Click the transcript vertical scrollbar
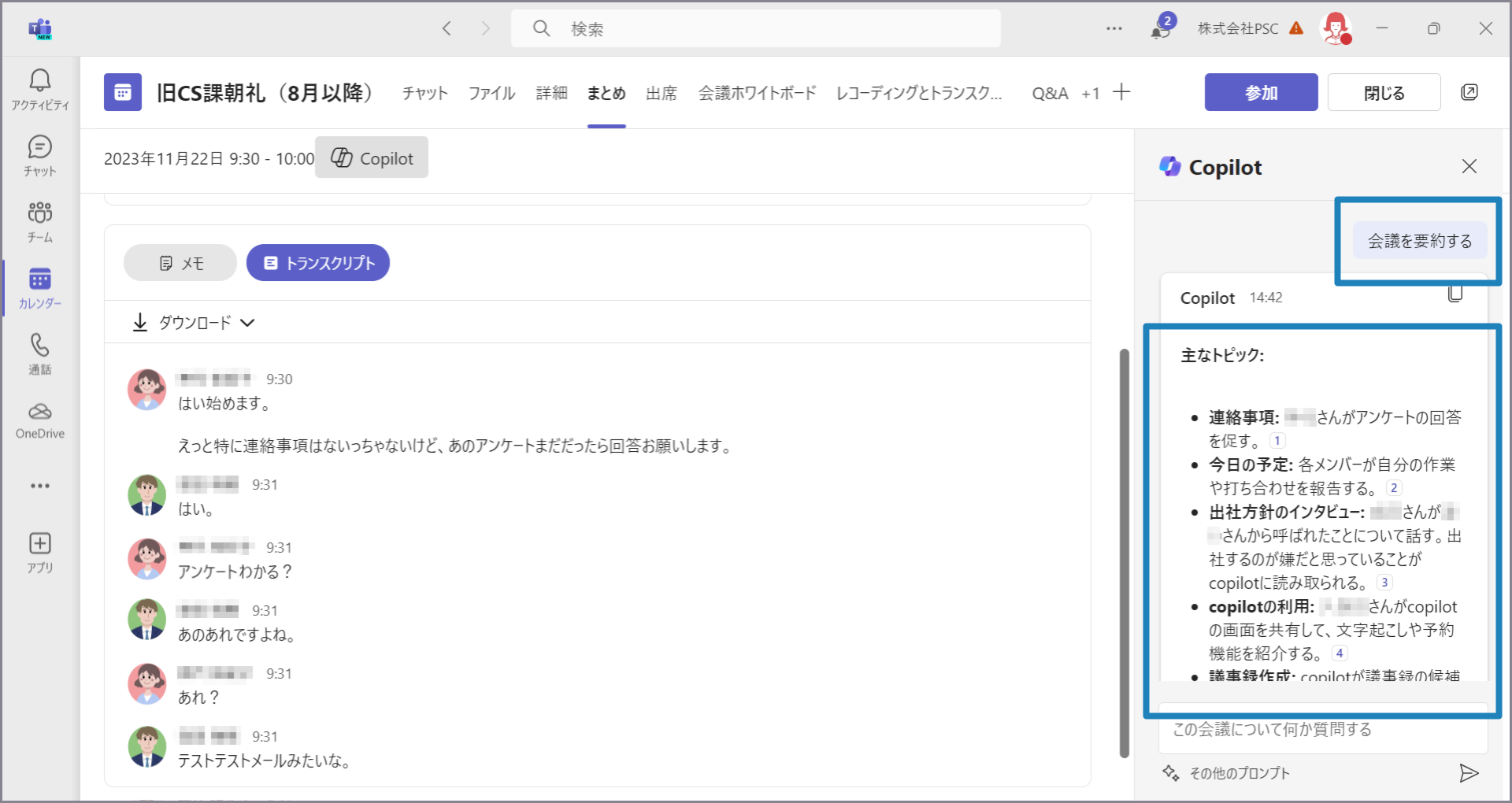 [1124, 551]
